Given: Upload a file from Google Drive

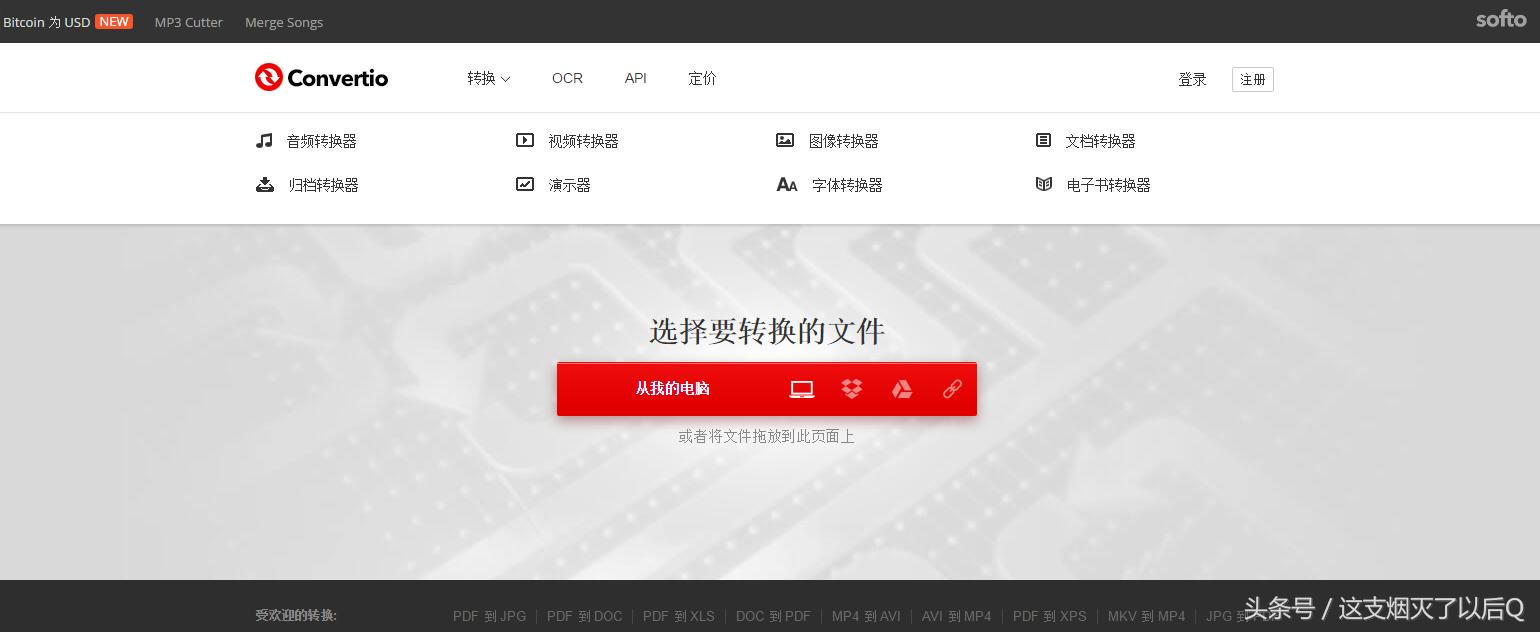Looking at the screenshot, I should [x=901, y=389].
